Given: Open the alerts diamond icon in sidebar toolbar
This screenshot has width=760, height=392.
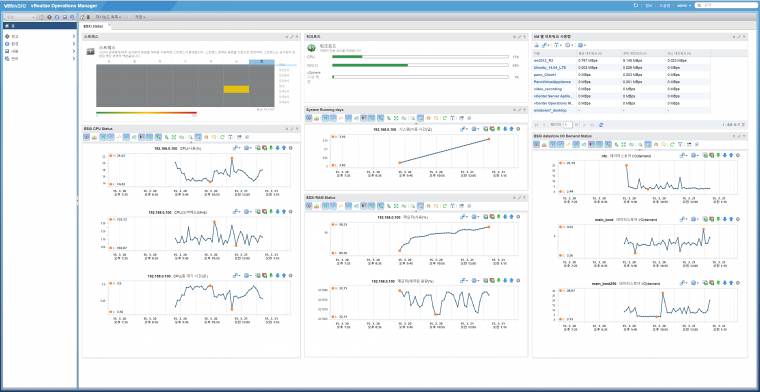Looking at the screenshot, I should (x=49, y=17).
